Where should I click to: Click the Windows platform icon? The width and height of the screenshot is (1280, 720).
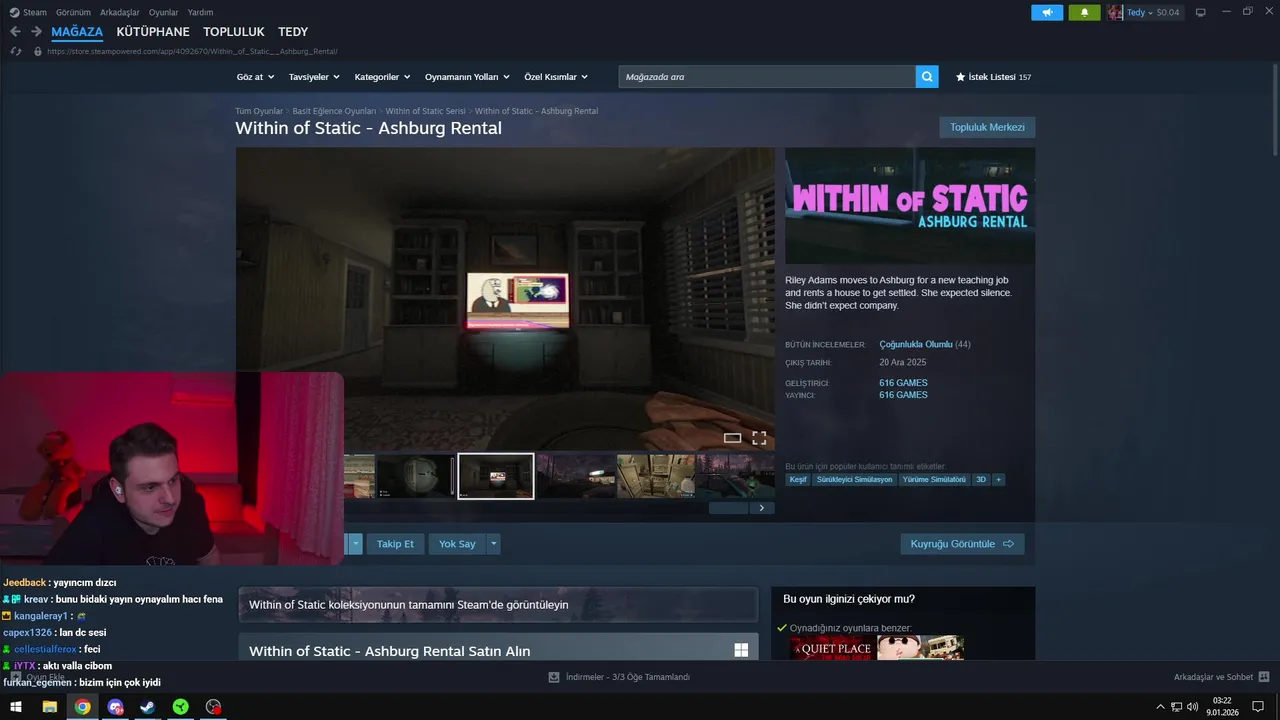tap(741, 650)
